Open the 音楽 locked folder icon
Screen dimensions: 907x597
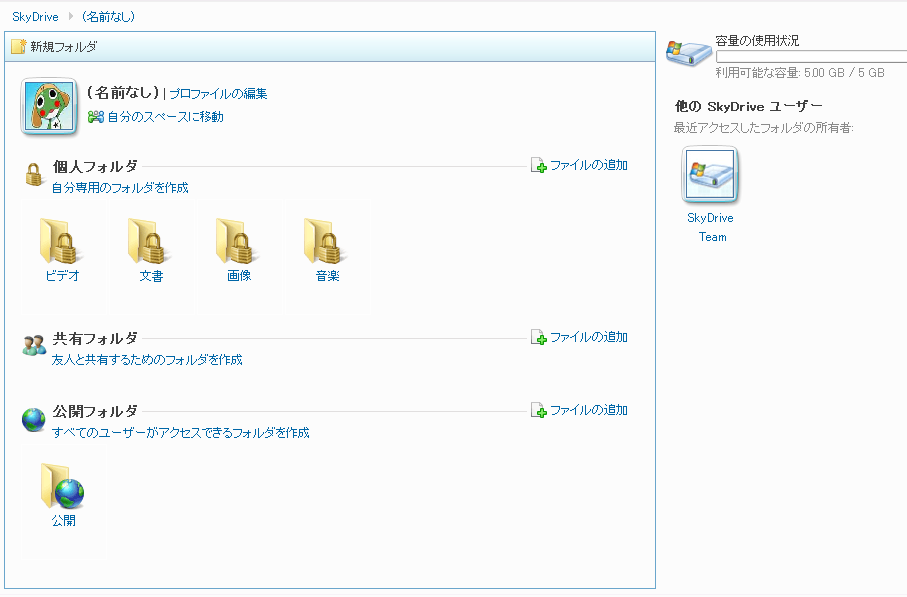coord(326,241)
